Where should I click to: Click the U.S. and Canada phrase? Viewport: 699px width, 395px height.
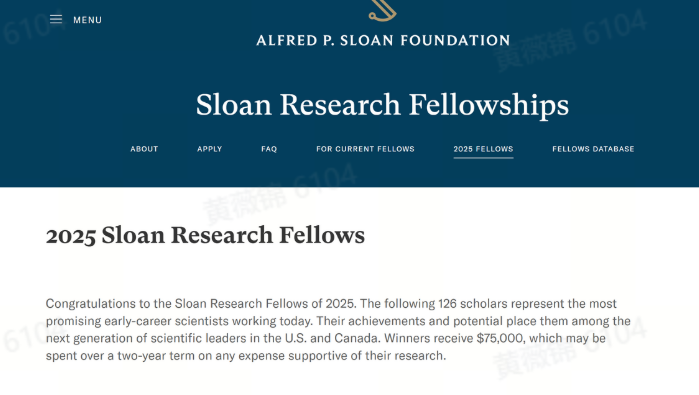tap(332, 338)
